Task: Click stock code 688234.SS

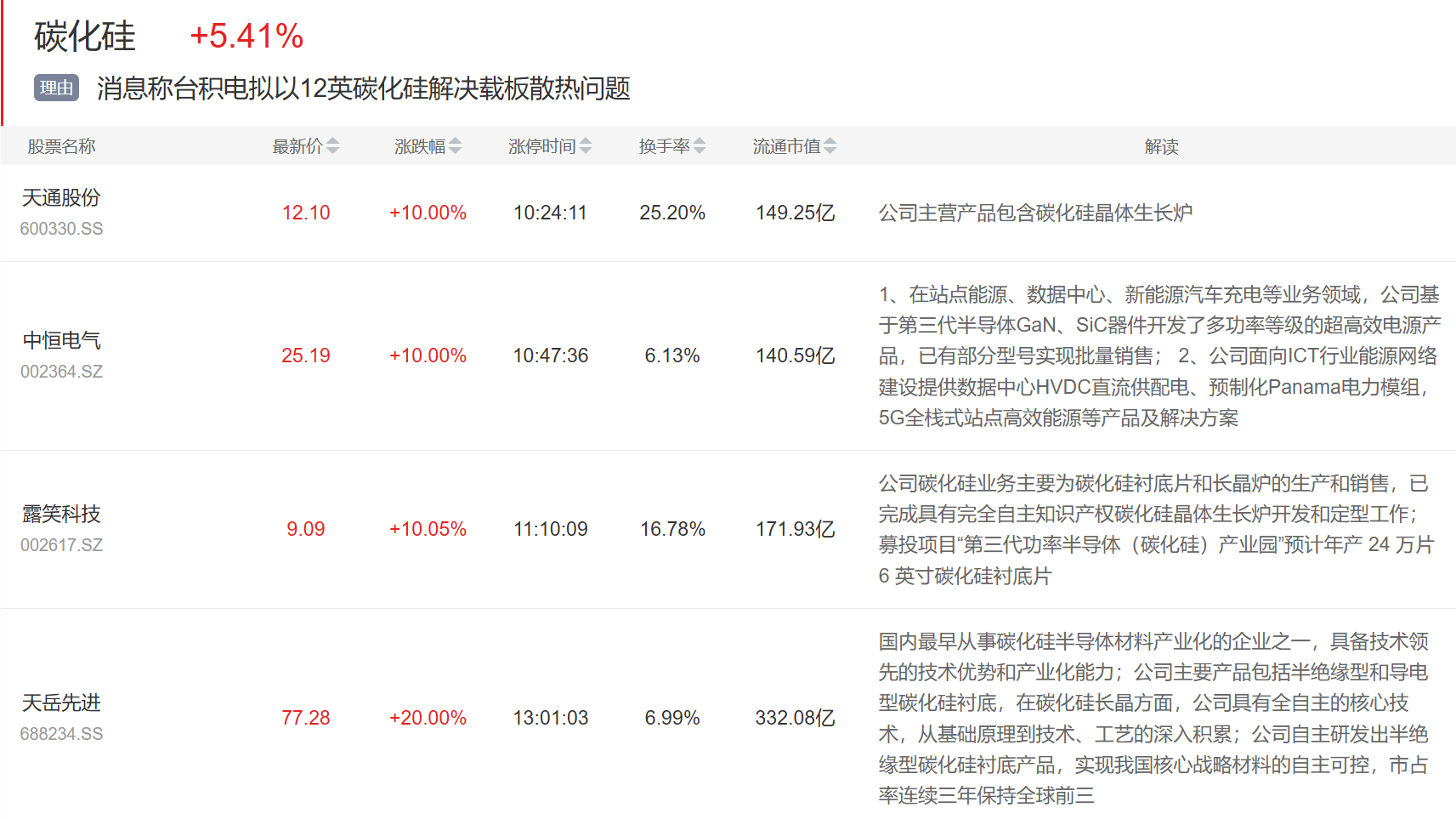Action: pyautogui.click(x=61, y=734)
